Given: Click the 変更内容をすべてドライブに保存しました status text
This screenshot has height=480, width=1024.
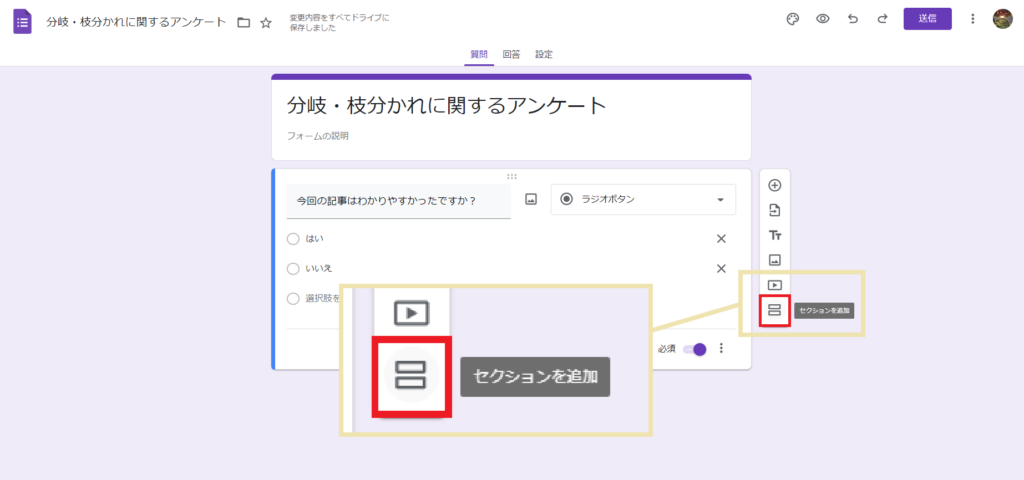Looking at the screenshot, I should coord(340,23).
